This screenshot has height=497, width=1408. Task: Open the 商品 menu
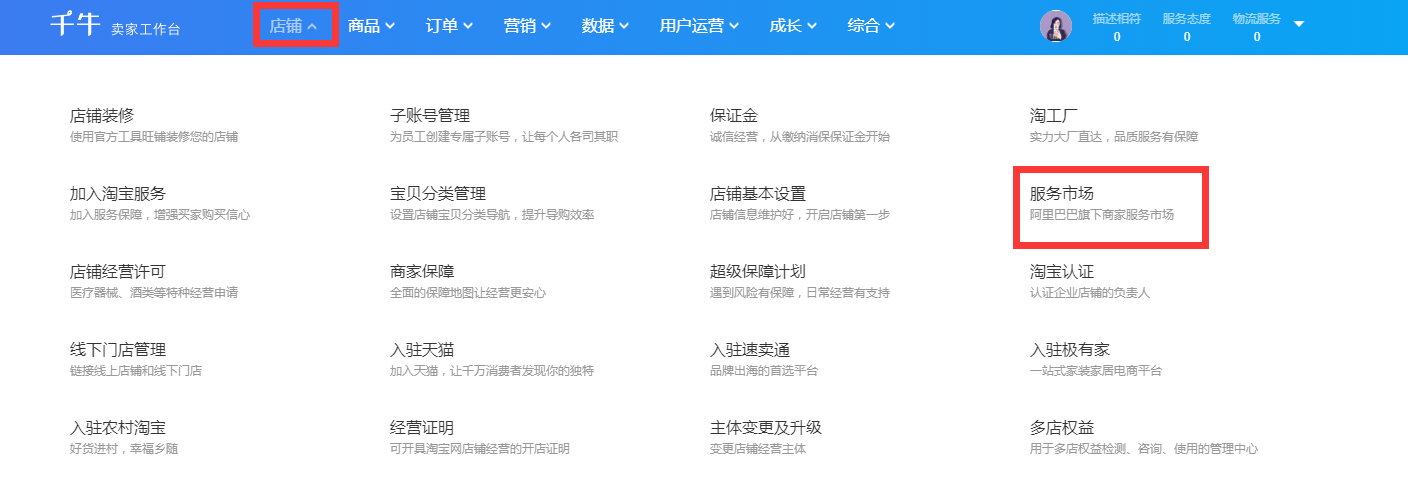click(371, 26)
